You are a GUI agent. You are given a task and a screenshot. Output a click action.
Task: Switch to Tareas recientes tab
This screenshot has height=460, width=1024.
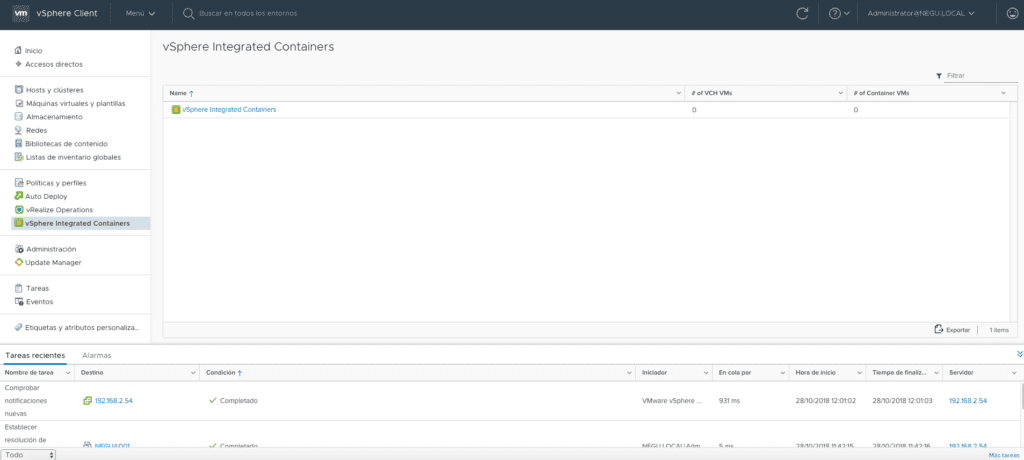coord(35,355)
